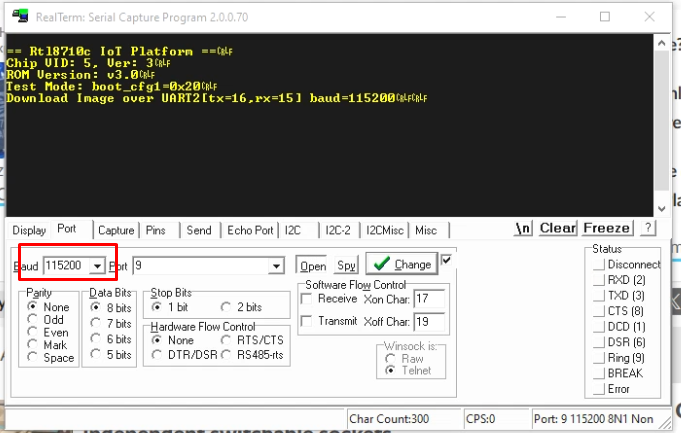The height and width of the screenshot is (433, 681).
Task: Apply settings with the Change button
Action: [x=402, y=264]
